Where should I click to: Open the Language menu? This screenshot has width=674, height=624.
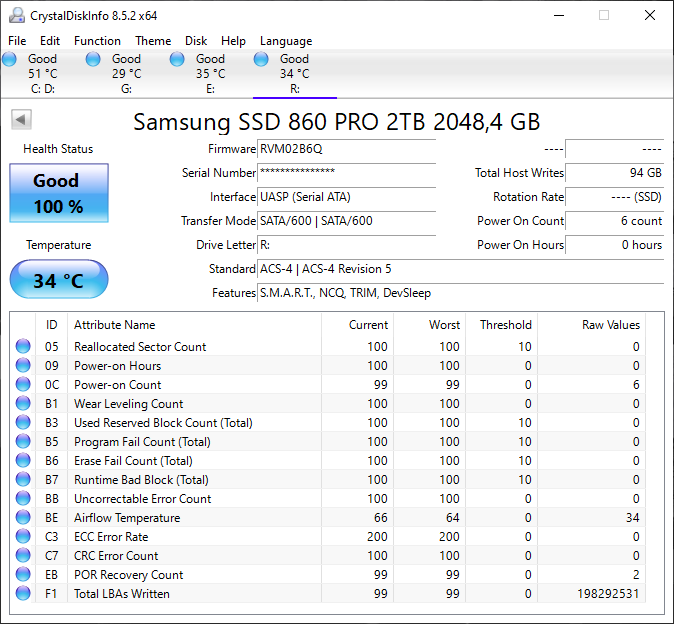coord(286,41)
